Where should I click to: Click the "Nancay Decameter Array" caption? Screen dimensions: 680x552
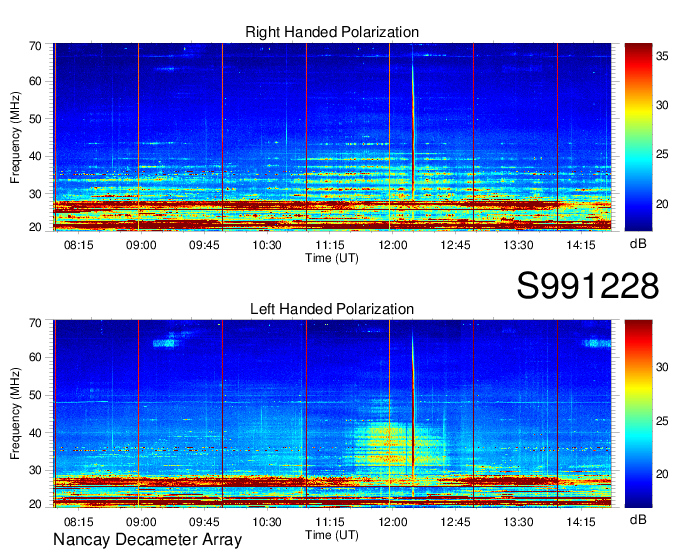(147, 540)
